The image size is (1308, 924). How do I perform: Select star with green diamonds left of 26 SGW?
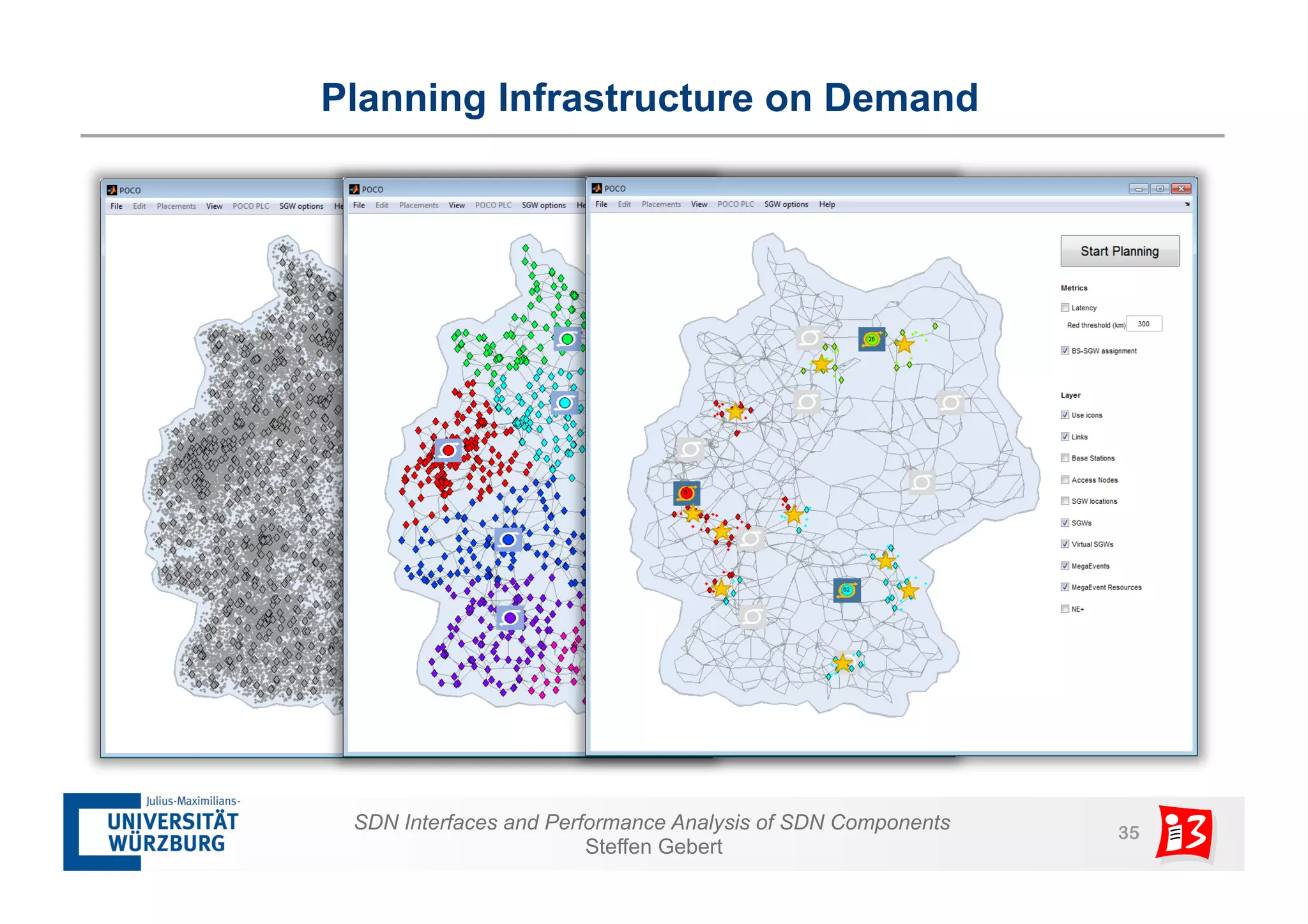(x=821, y=365)
